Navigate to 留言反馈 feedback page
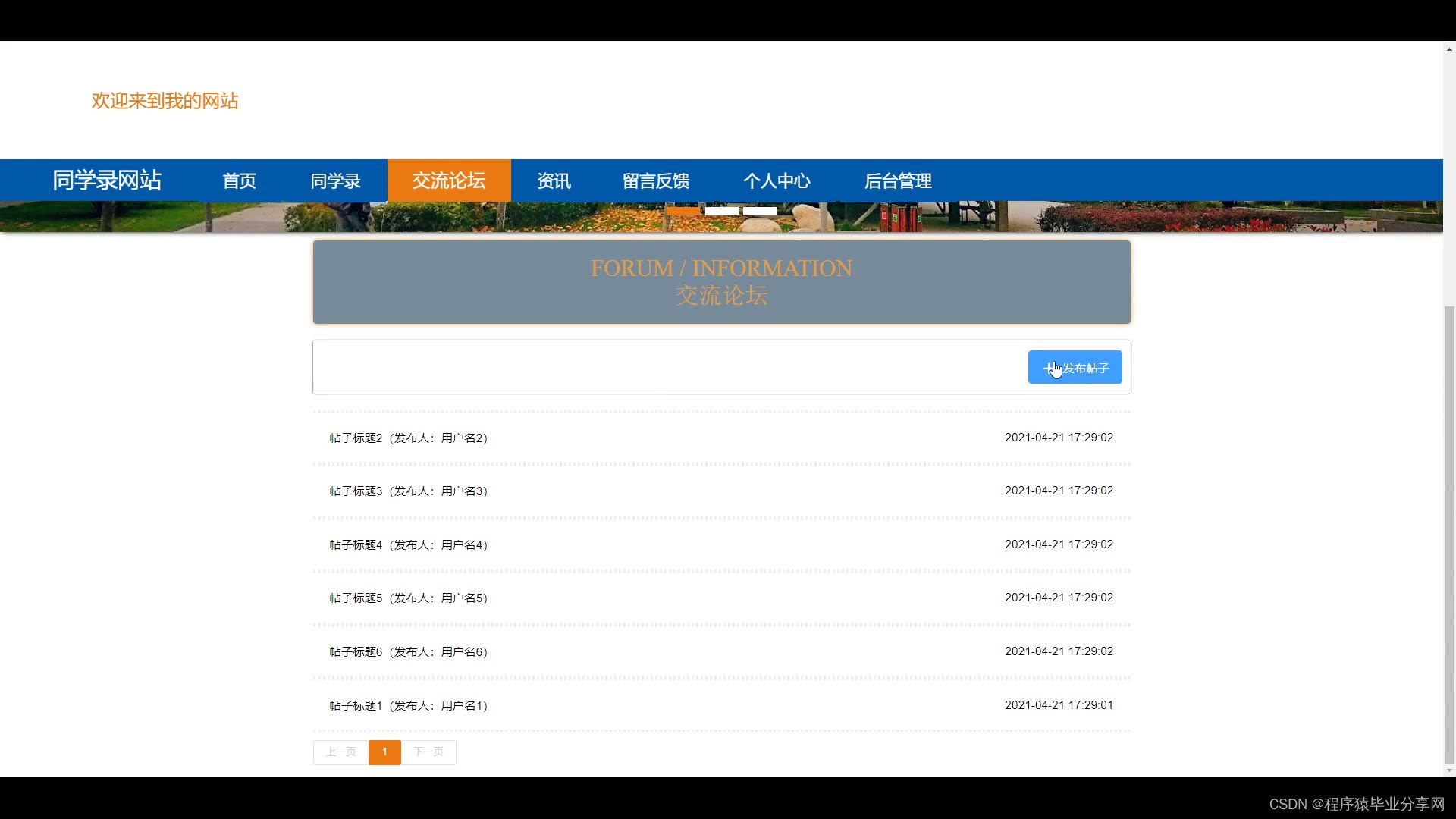Screen dimensions: 1456x819 click(655, 181)
